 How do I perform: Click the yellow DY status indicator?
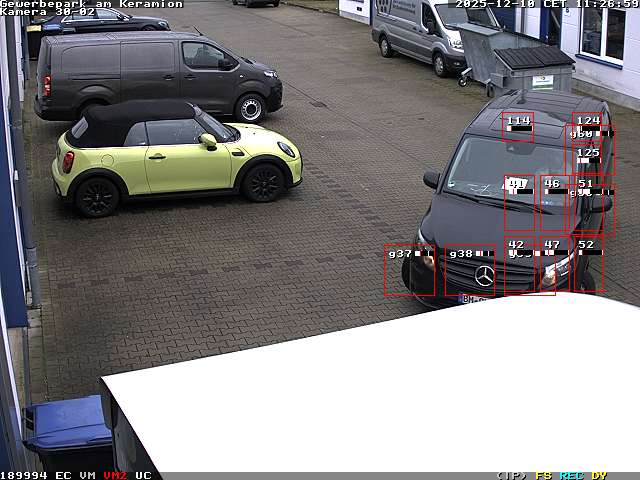[x=599, y=475]
